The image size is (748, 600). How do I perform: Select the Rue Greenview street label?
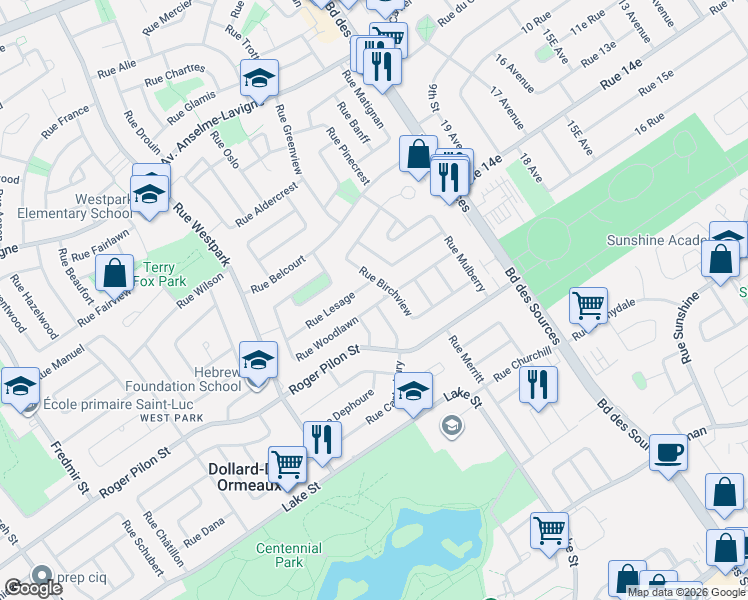tap(288, 139)
